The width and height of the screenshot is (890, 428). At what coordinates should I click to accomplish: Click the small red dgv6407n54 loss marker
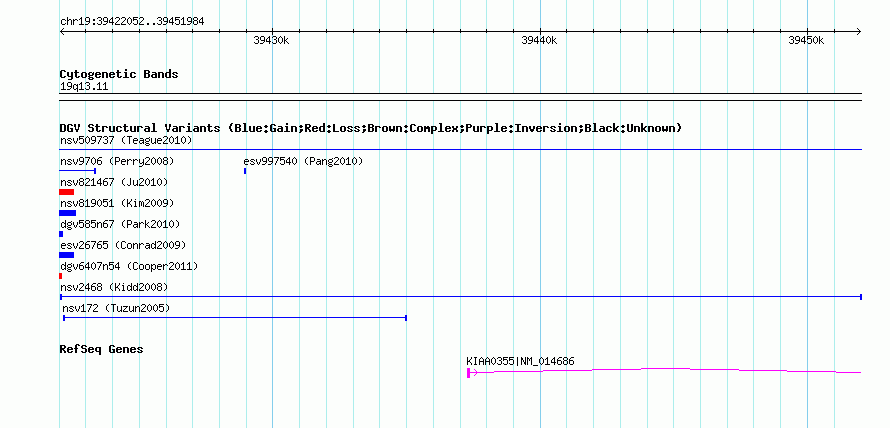[60, 276]
